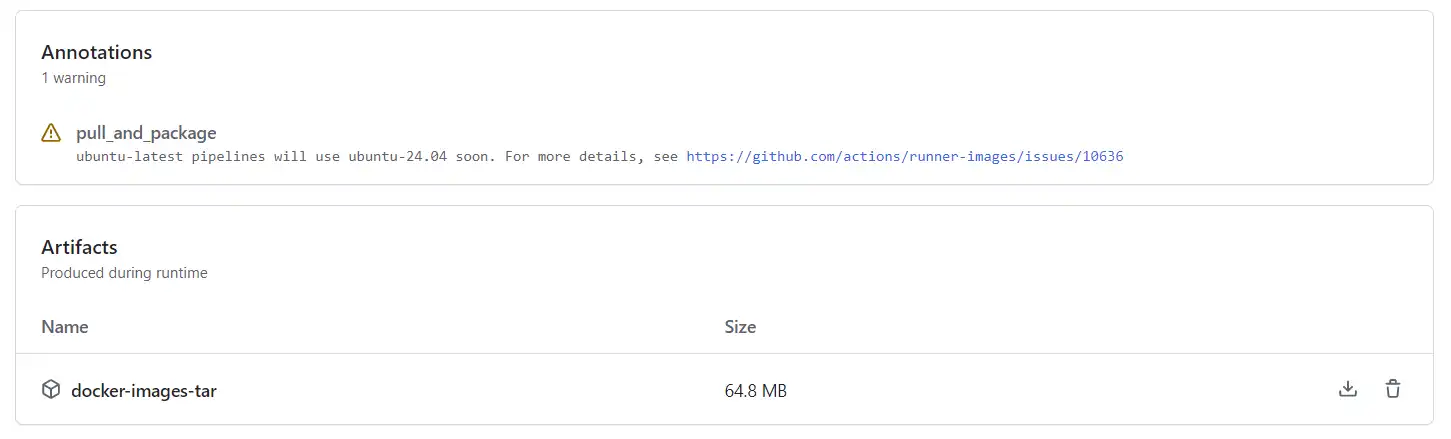Click blank area of the Annotations panel
Viewport: 1451px width, 439px height.
click(x=800, y=80)
